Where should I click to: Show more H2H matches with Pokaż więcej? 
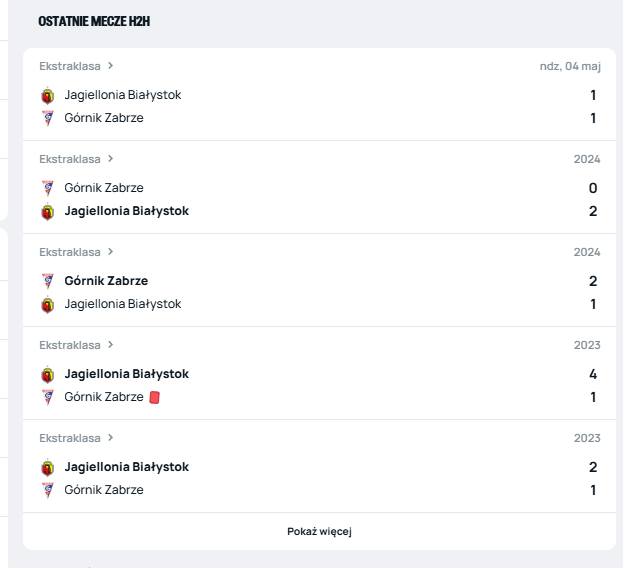click(x=319, y=531)
